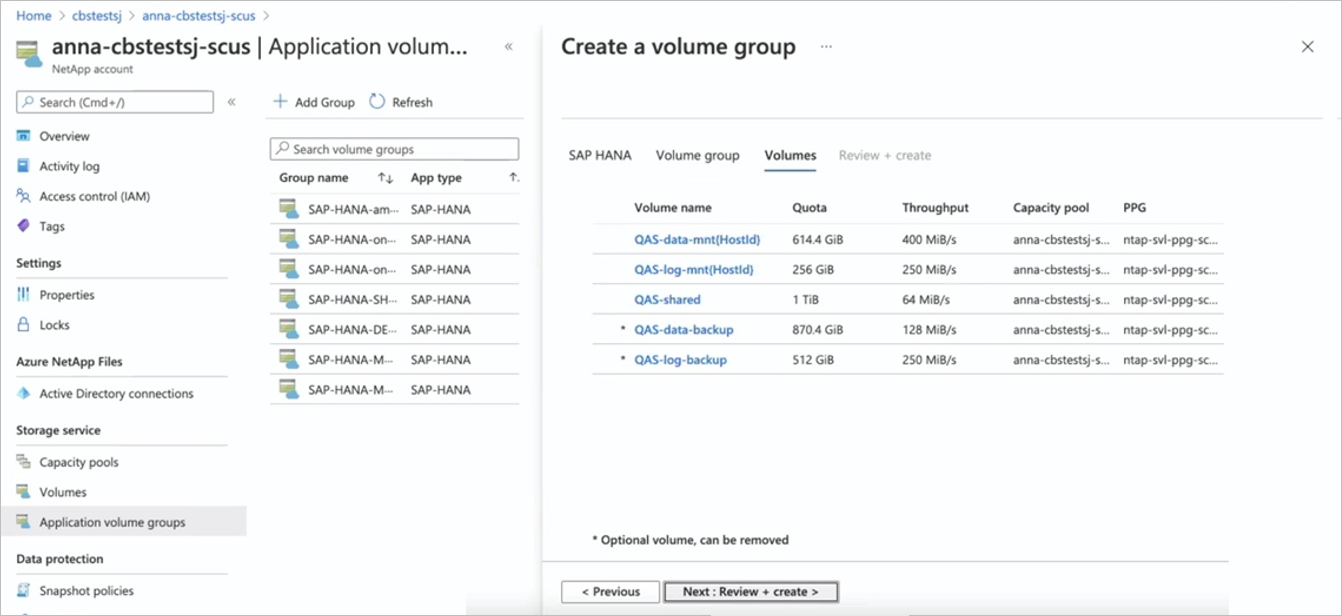Click the Snapshot policies icon
The image size is (1342, 616).
[x=24, y=591]
